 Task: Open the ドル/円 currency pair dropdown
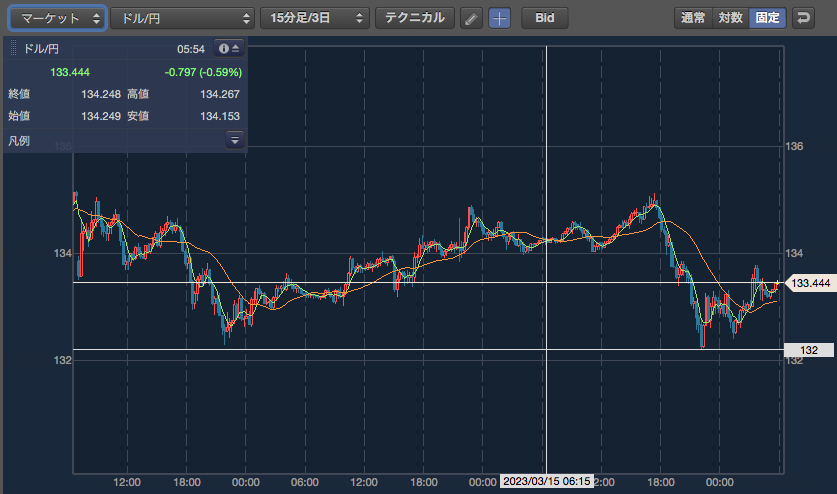[183, 18]
